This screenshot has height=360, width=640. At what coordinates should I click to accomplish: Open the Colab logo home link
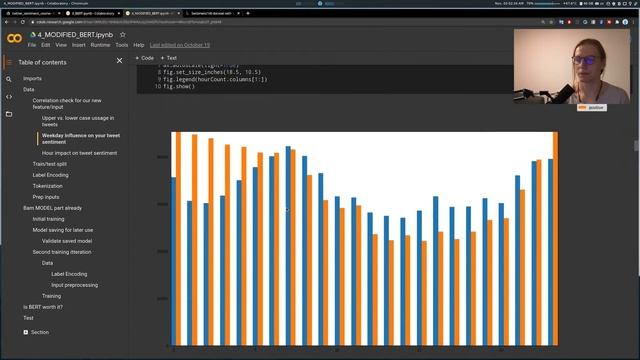click(14, 38)
